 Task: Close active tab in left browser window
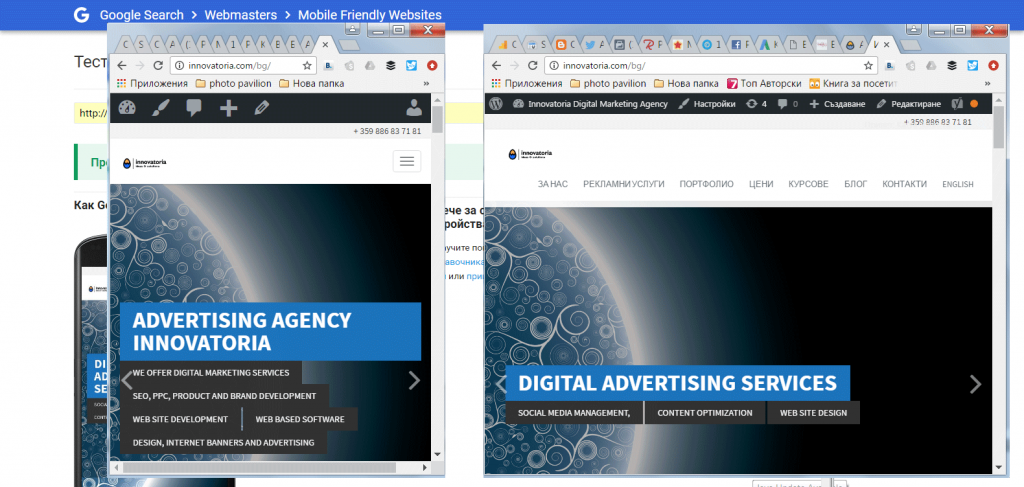[x=325, y=44]
